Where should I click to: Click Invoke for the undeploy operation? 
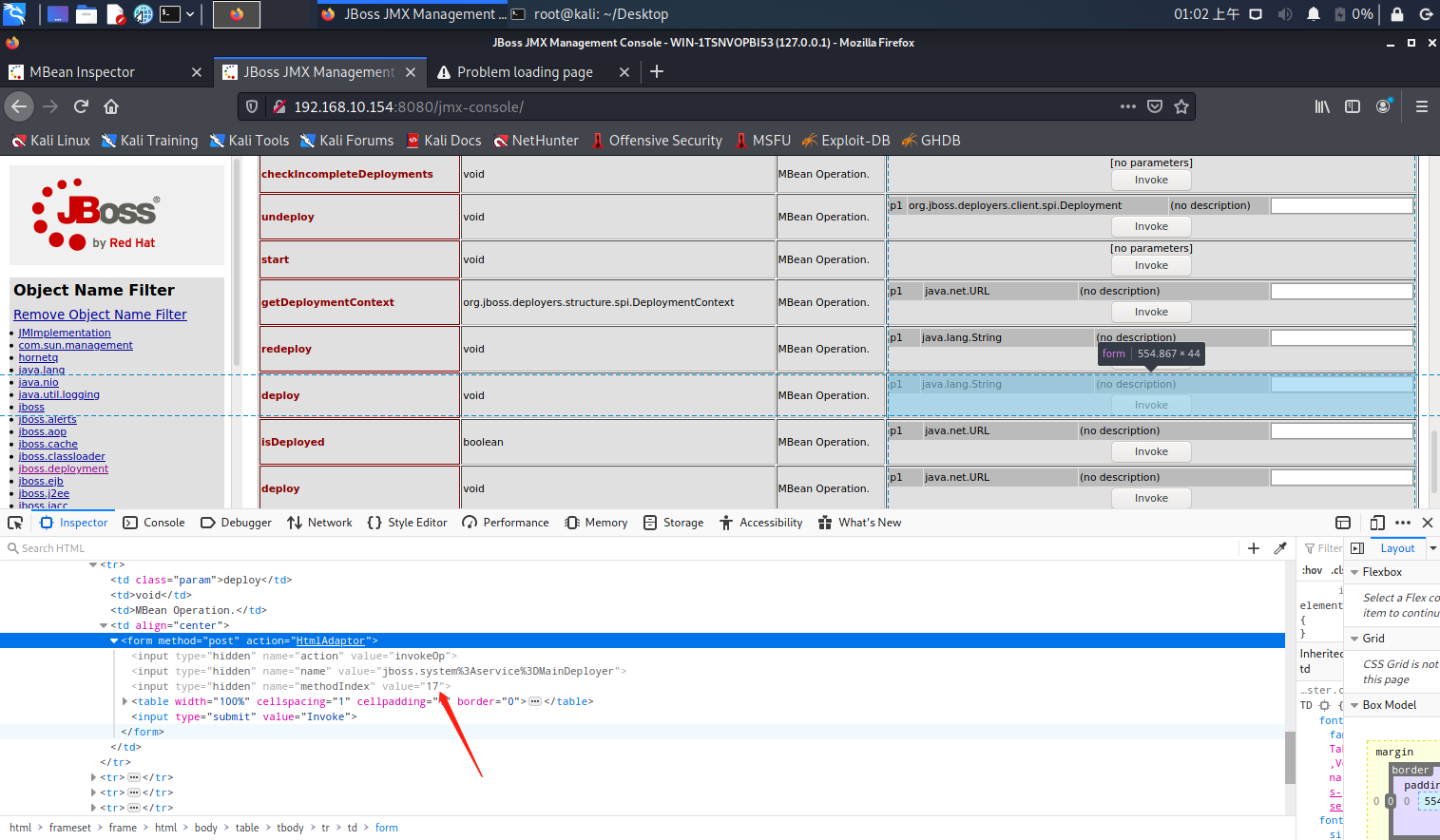(x=1151, y=226)
